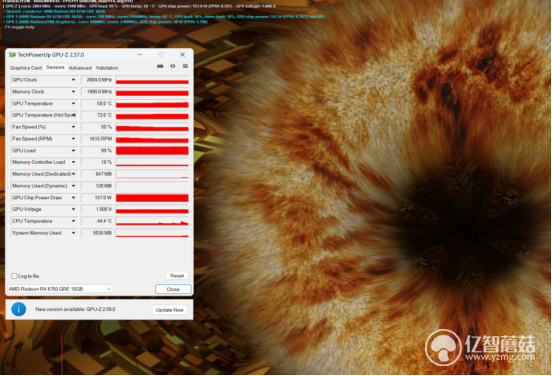Enable the Log to file checkbox
The height and width of the screenshot is (376, 552).
pyautogui.click(x=14, y=276)
